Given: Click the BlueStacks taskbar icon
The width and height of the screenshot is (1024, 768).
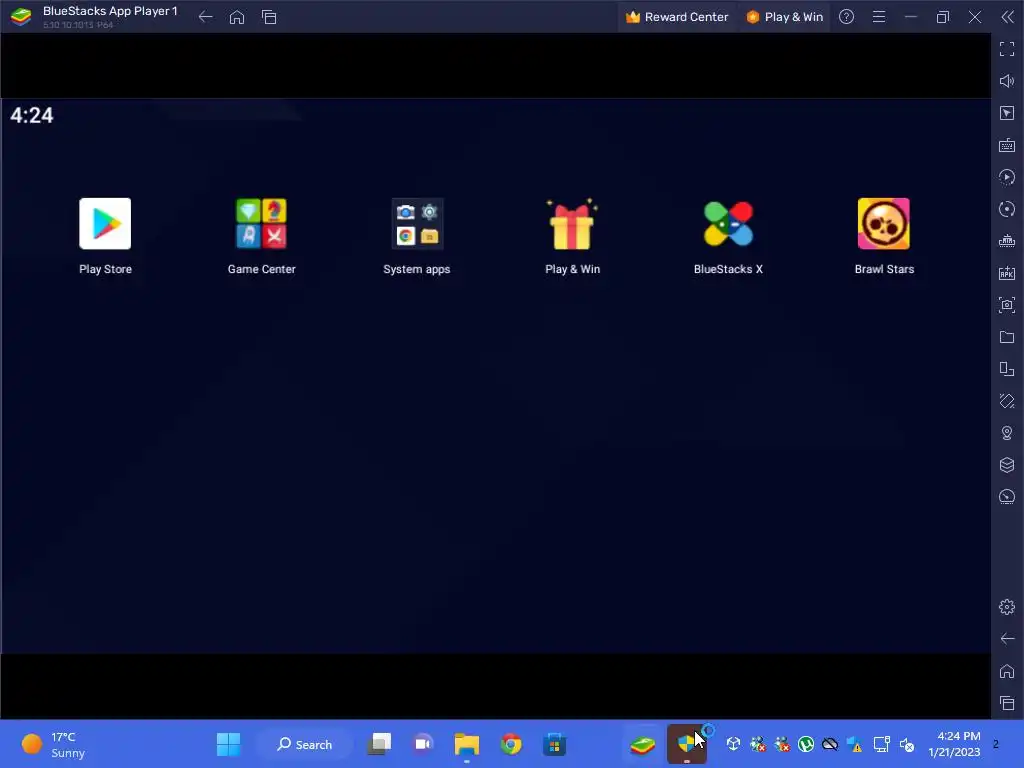Looking at the screenshot, I should pos(643,744).
